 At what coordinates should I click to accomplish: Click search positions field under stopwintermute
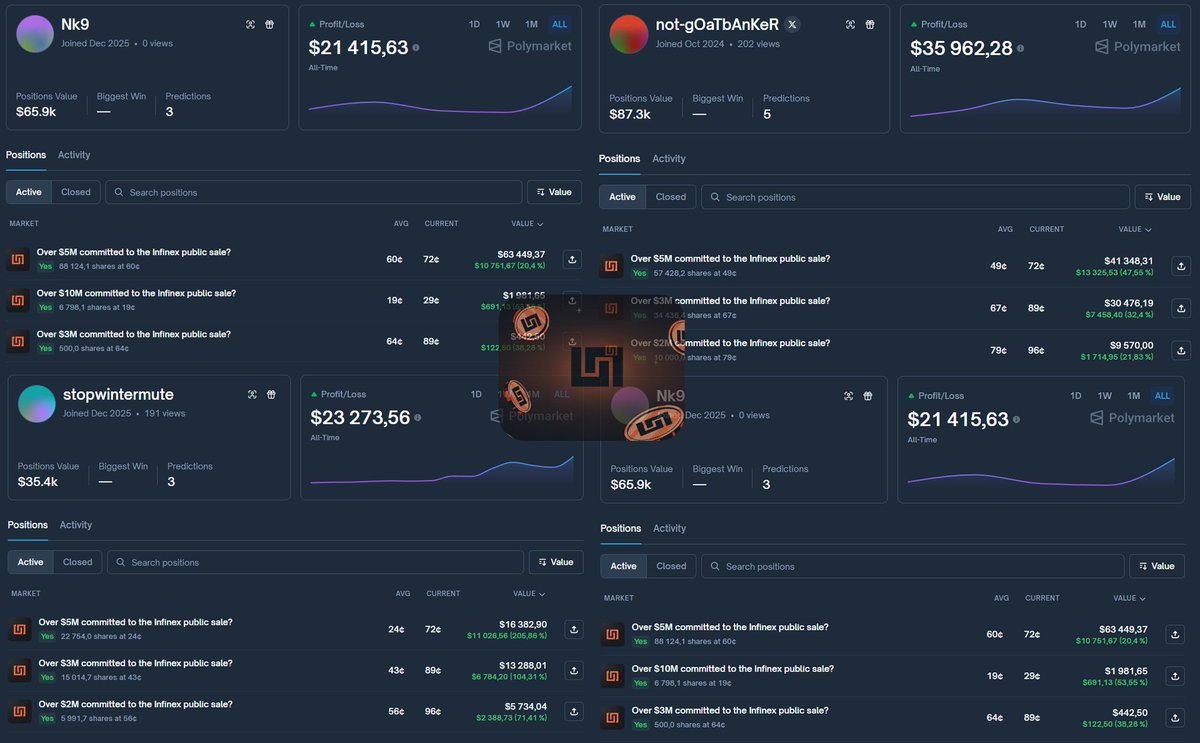coord(315,562)
